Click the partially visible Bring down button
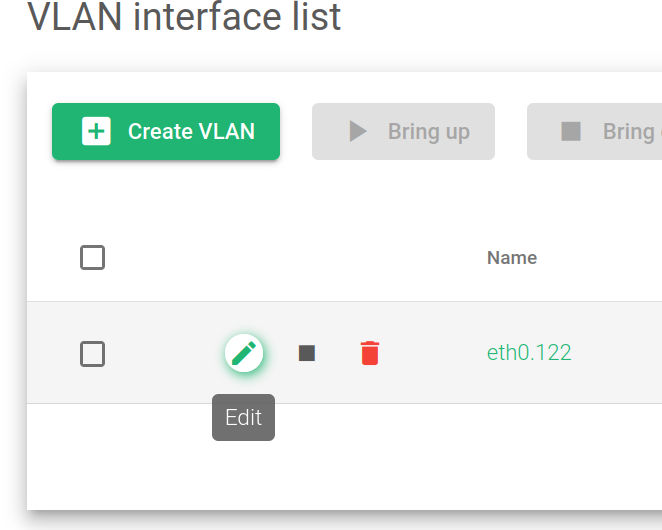Screen dimensions: 662x530 [x=594, y=131]
